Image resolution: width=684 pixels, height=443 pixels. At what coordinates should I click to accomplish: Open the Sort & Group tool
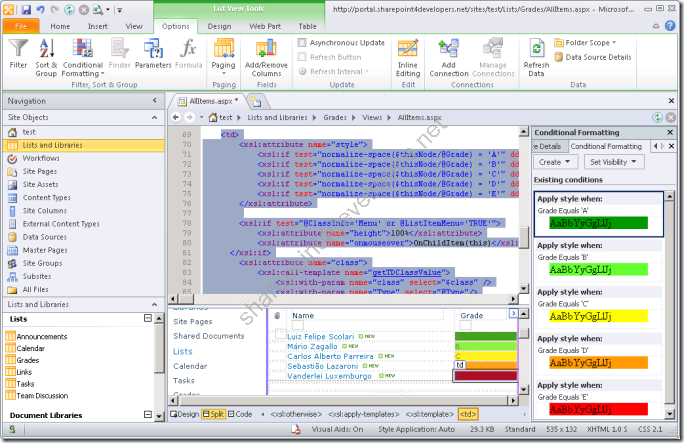(x=46, y=58)
